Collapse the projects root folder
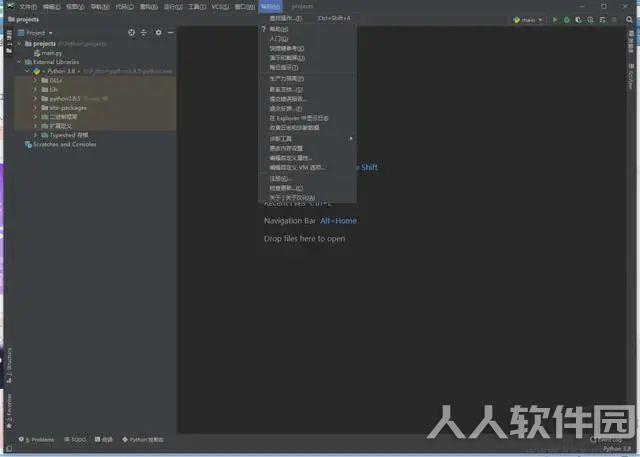The image size is (640, 457). [x=19, y=44]
